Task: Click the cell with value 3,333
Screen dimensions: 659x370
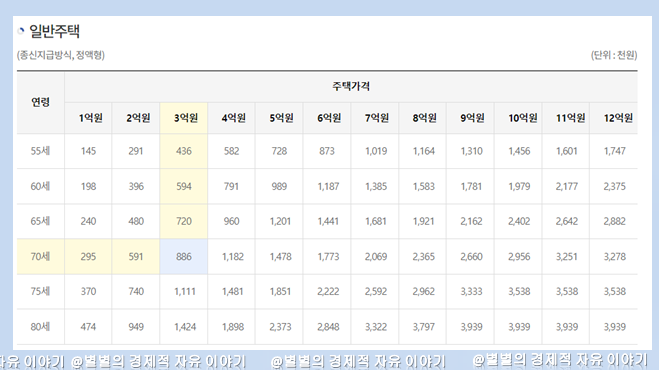Action: 470,291
